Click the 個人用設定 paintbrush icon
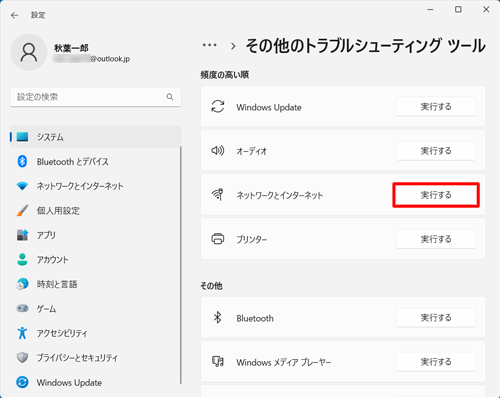The width and height of the screenshot is (500, 398). coord(22,210)
